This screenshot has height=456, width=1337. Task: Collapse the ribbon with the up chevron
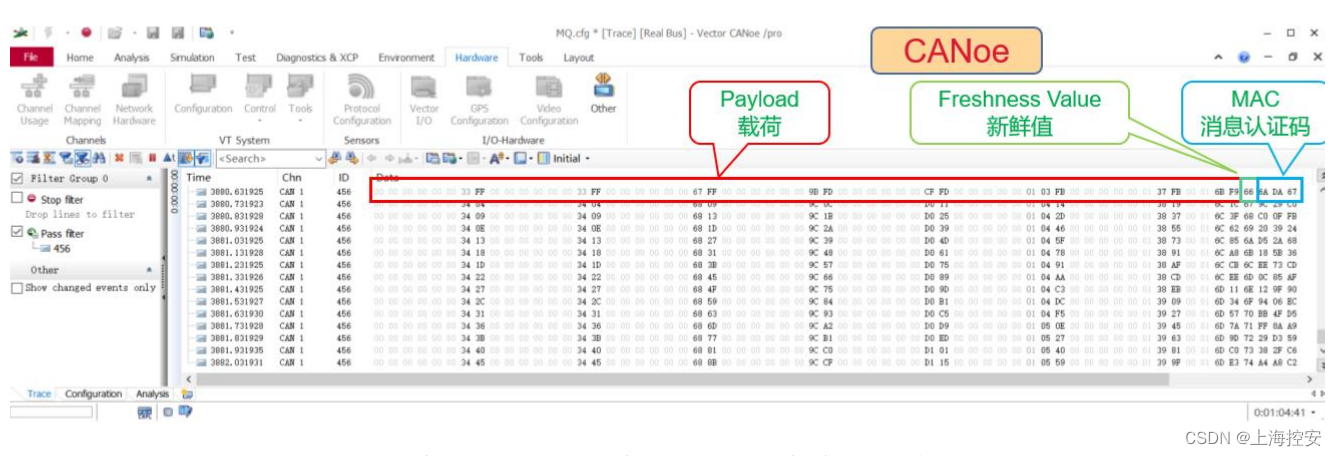click(x=1219, y=58)
